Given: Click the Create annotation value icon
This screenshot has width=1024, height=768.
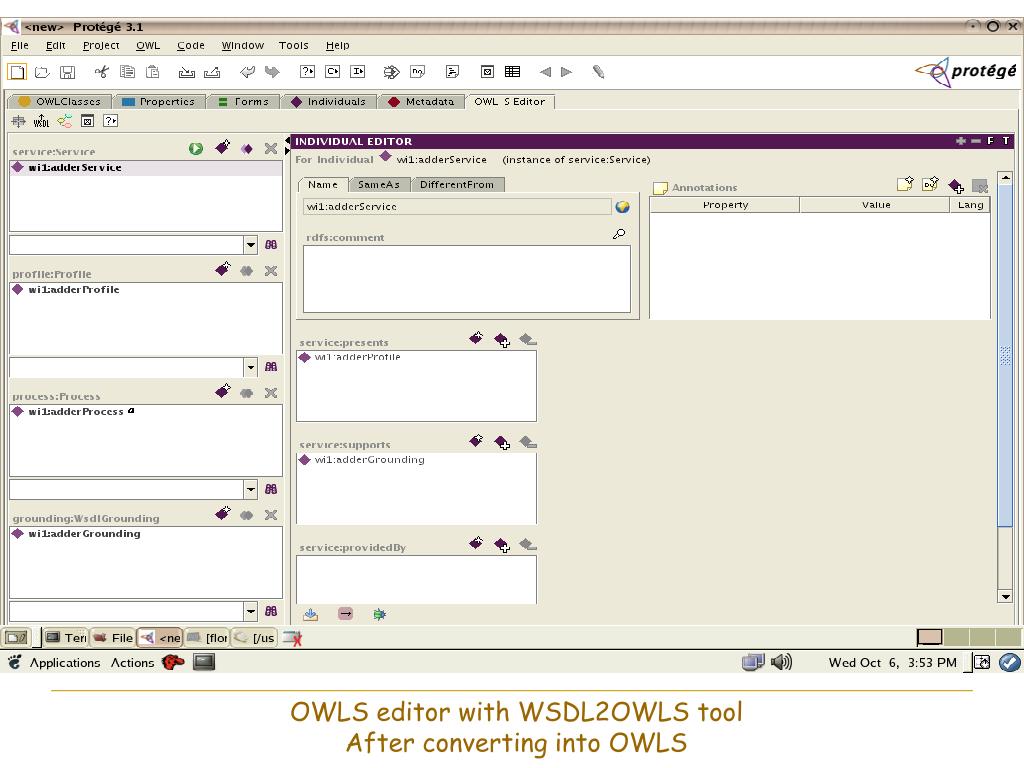Looking at the screenshot, I should (x=904, y=184).
